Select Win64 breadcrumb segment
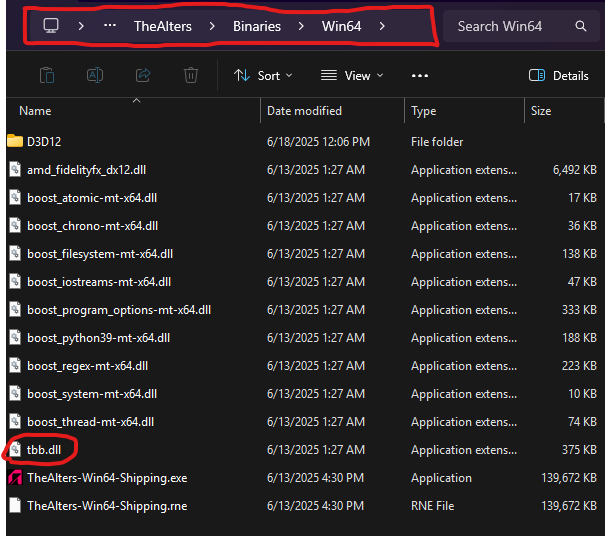The height and width of the screenshot is (536, 605). coord(341,26)
